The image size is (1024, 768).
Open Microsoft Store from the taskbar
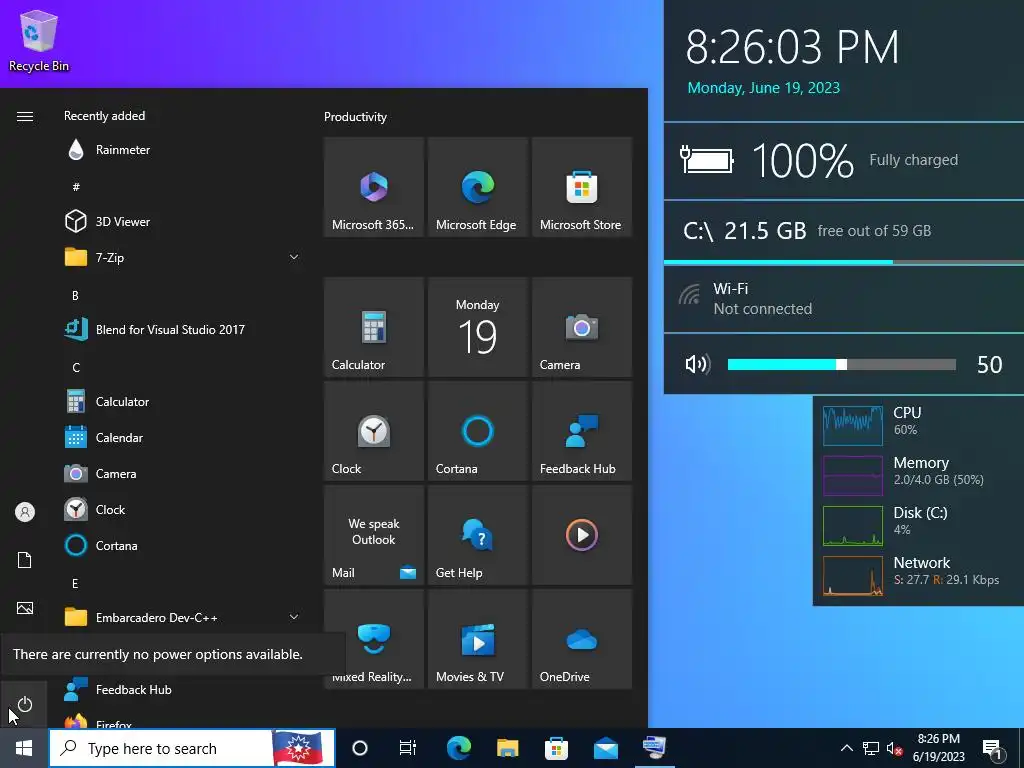[x=556, y=748]
